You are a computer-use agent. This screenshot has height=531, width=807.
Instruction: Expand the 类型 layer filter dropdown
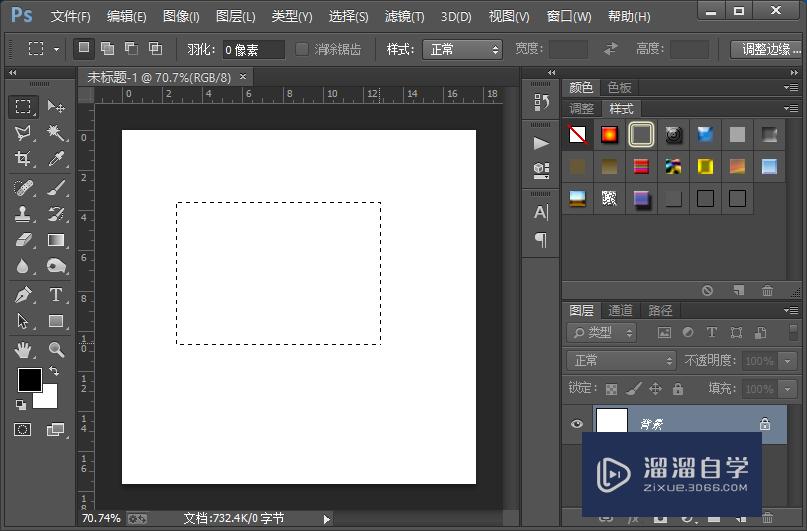pyautogui.click(x=602, y=333)
